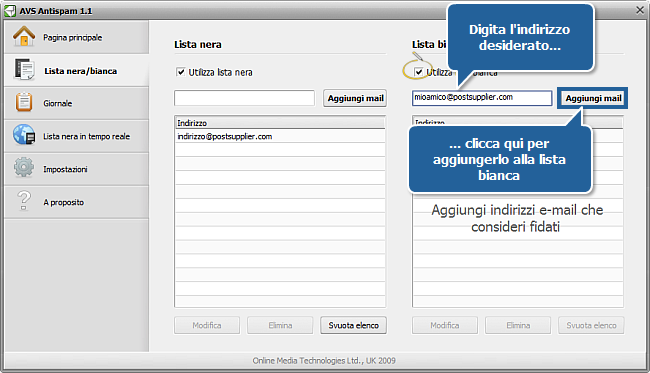The image size is (650, 373).
Task: Open the Pagina principale section
Action: pyautogui.click(x=77, y=37)
